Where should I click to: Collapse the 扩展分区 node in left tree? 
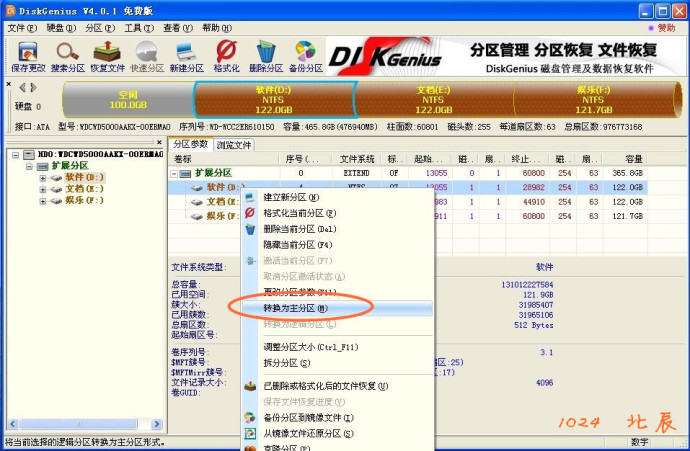point(29,166)
